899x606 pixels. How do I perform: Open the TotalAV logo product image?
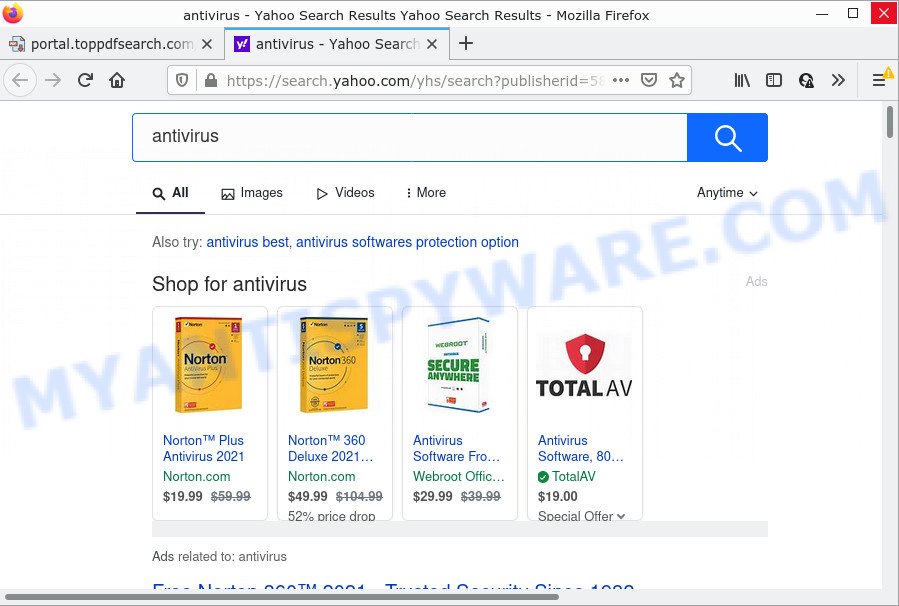tap(584, 365)
